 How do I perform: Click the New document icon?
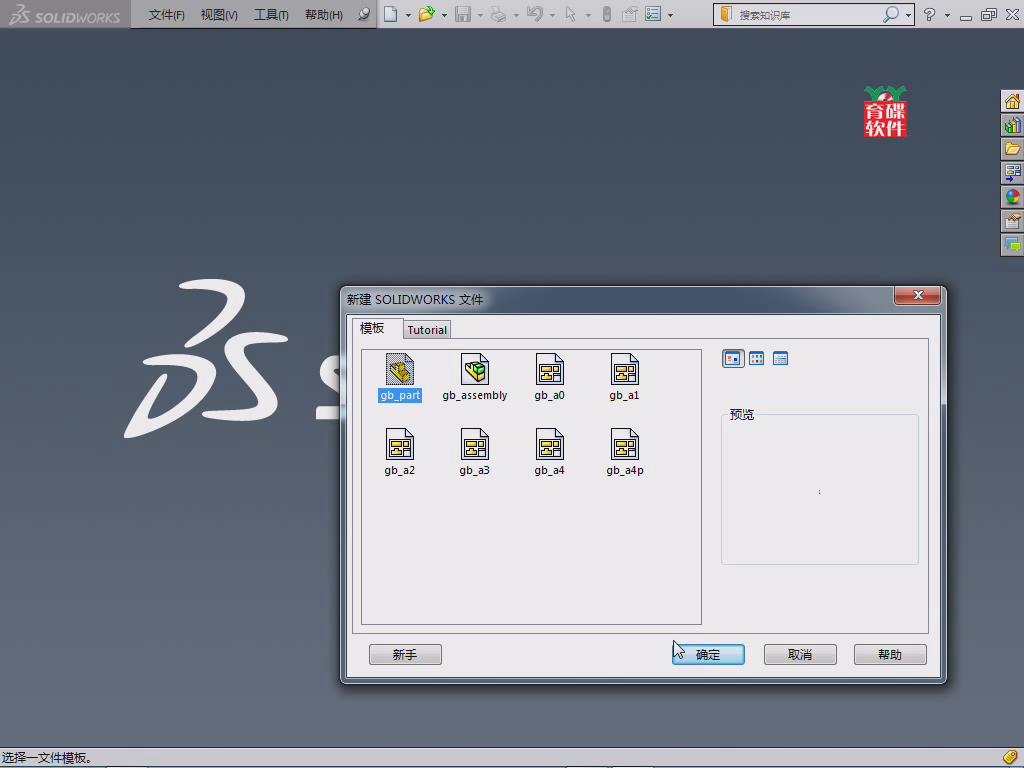pyautogui.click(x=391, y=14)
